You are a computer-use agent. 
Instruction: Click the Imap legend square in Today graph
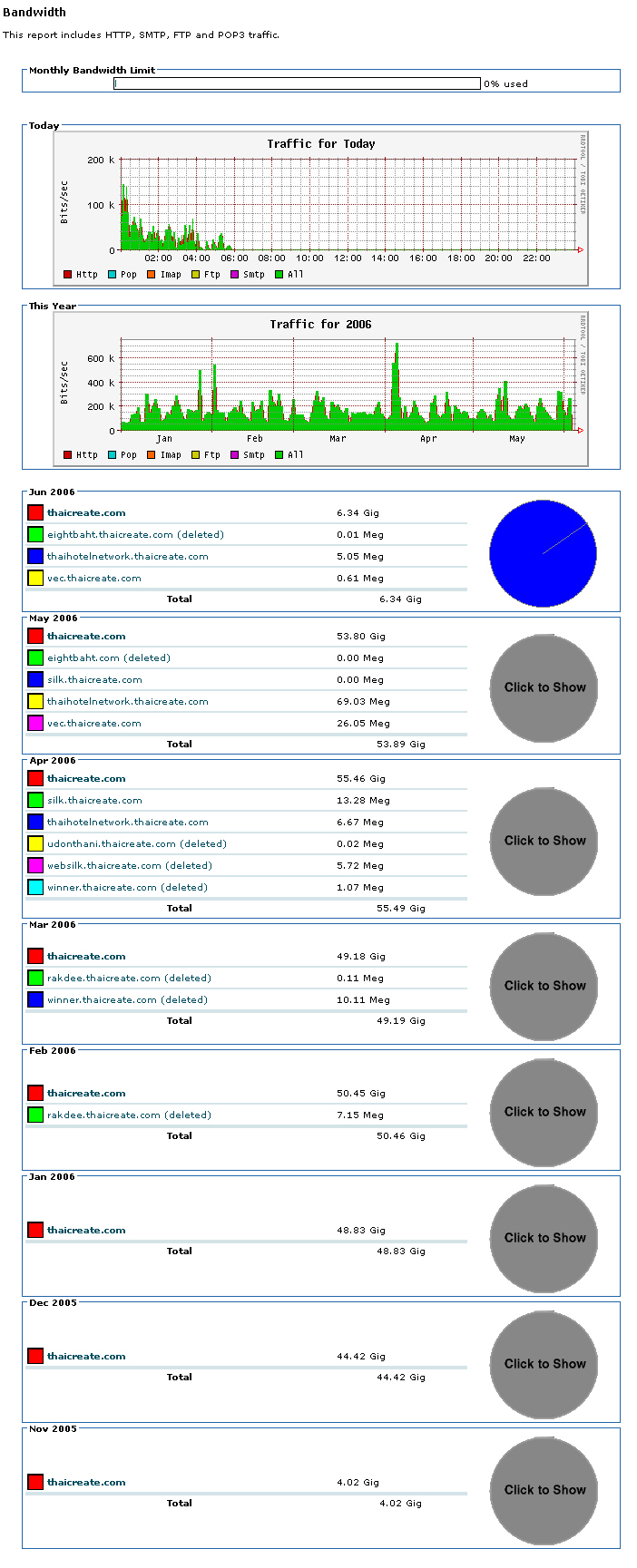pyautogui.click(x=152, y=274)
